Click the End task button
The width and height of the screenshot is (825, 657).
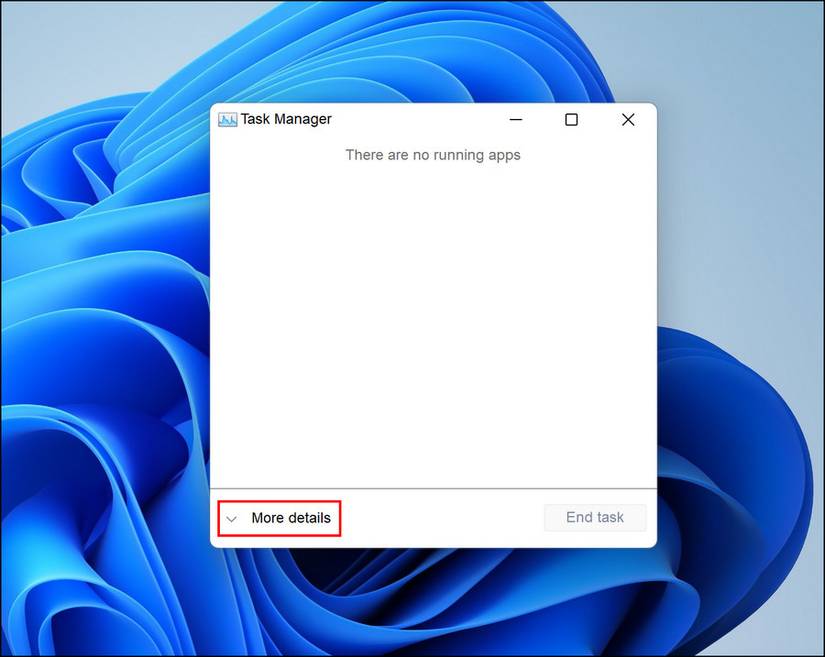[x=595, y=518]
